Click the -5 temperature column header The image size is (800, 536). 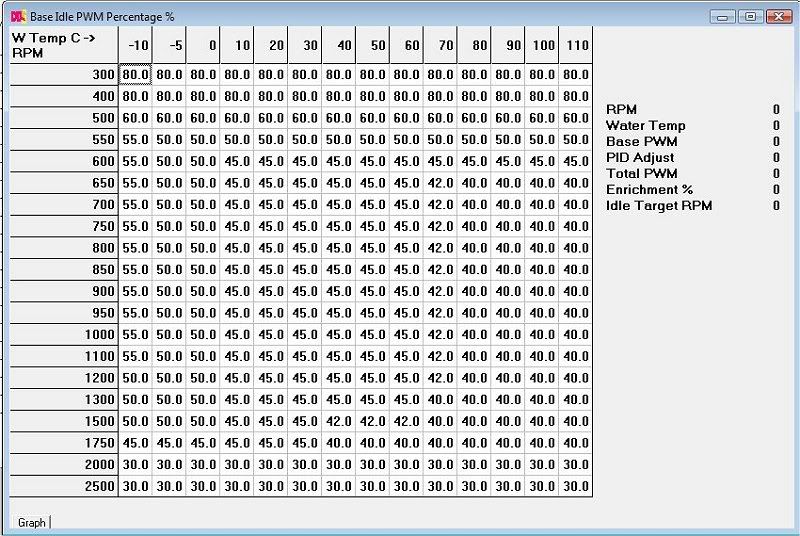pyautogui.click(x=169, y=46)
